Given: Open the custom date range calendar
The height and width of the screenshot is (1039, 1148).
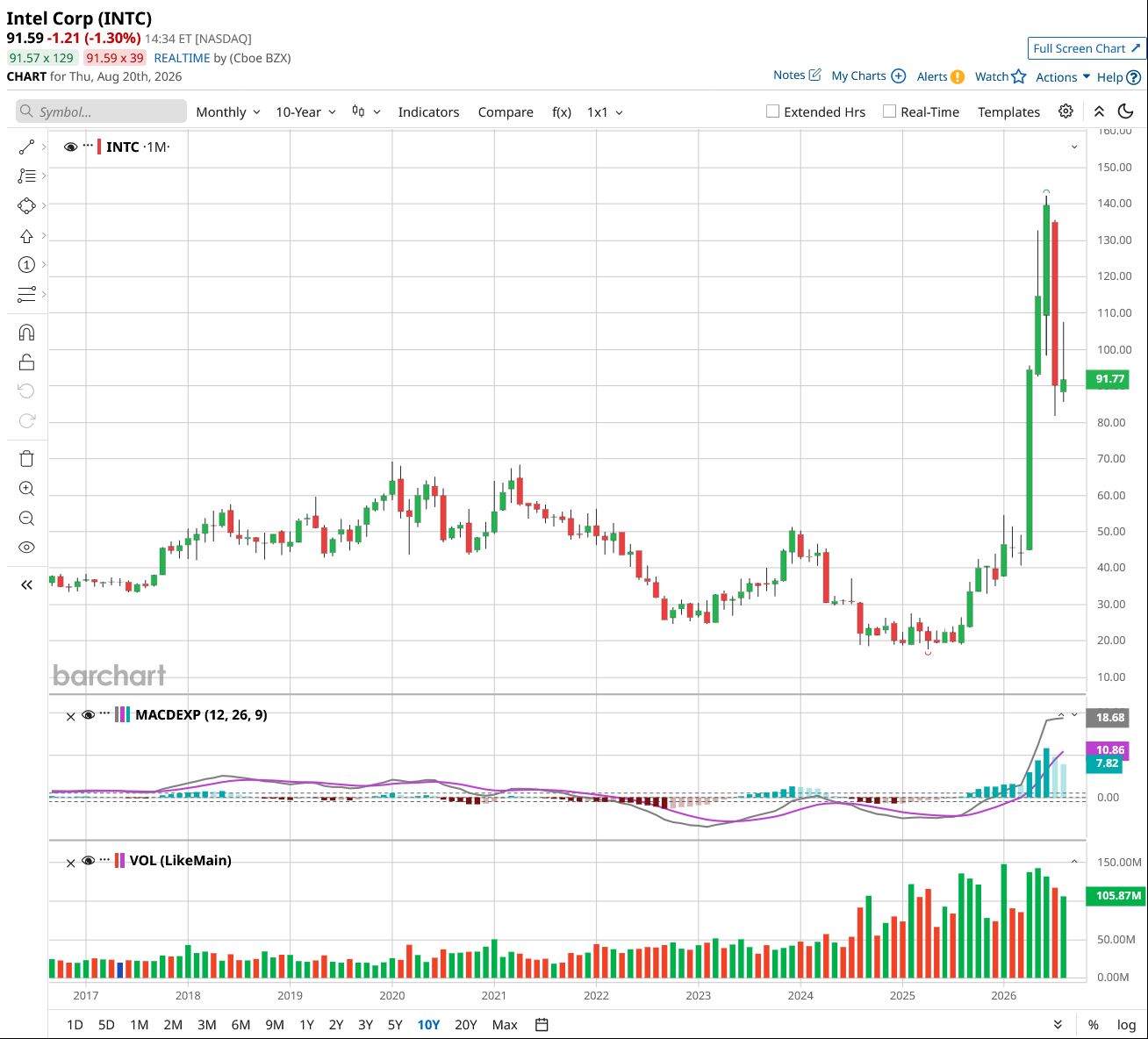Looking at the screenshot, I should (542, 1024).
